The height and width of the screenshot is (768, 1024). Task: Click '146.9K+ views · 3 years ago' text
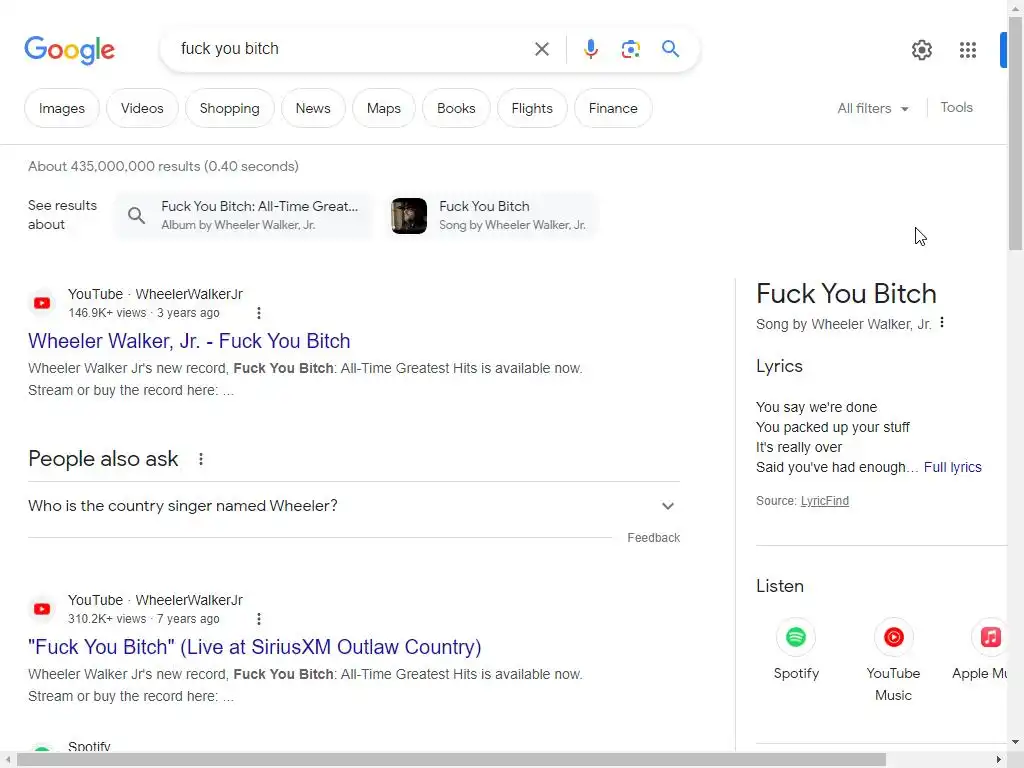[144, 313]
